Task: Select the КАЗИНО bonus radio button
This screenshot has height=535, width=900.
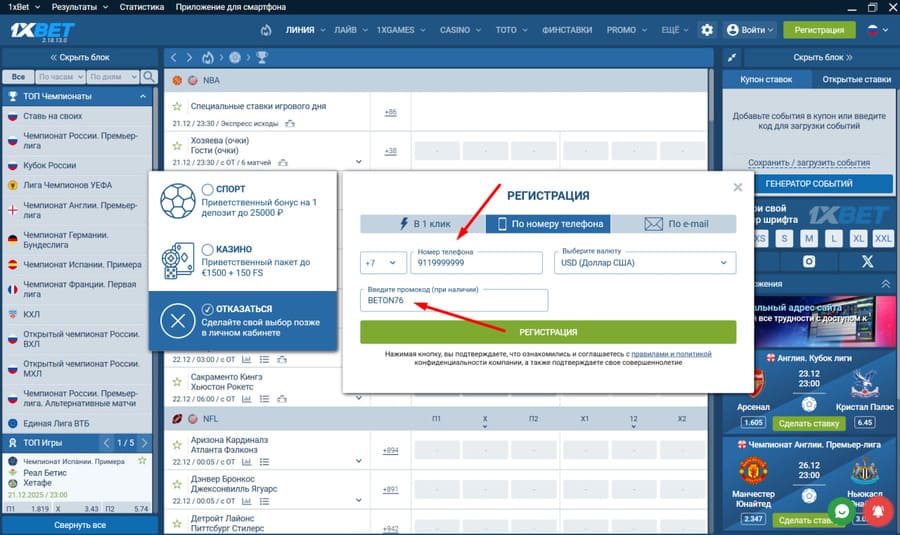Action: click(x=207, y=250)
